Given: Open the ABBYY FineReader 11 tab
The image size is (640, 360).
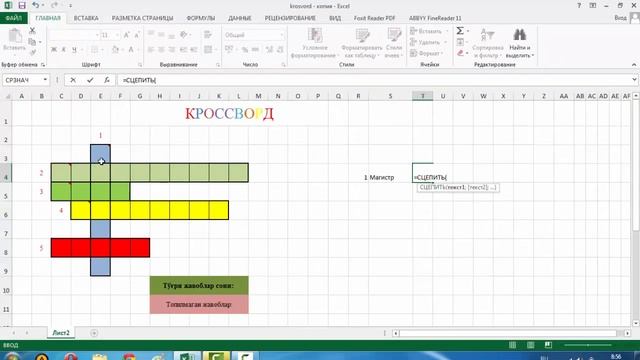Looking at the screenshot, I should [435, 18].
